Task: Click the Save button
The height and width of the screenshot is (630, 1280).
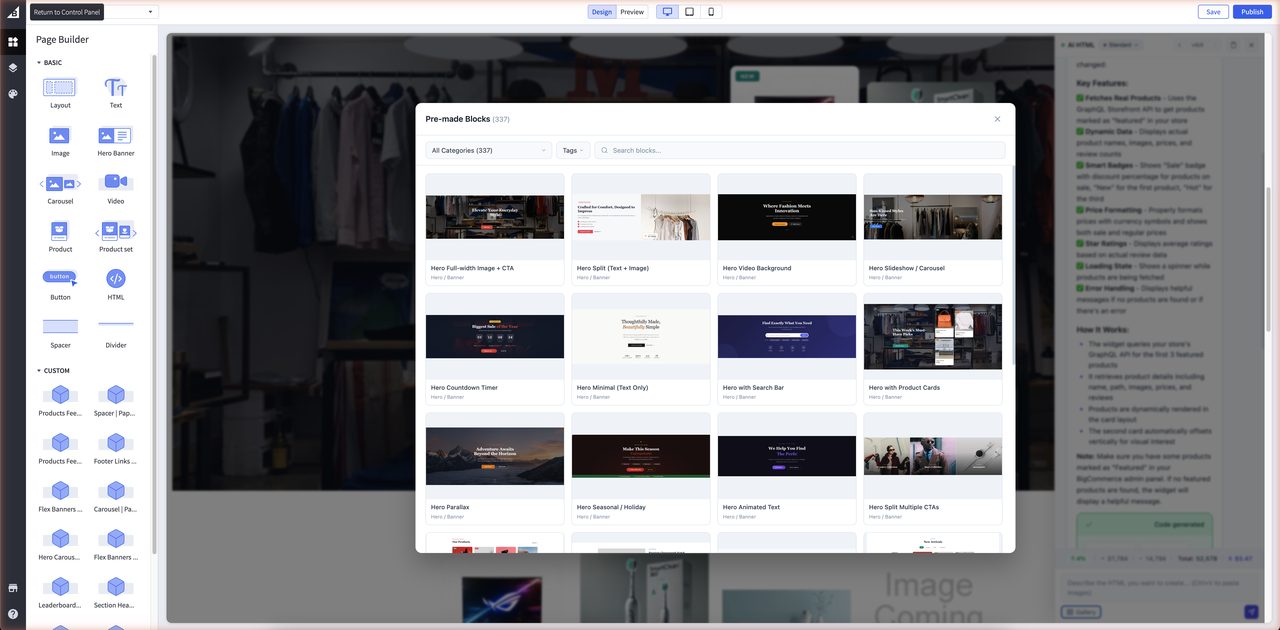Action: (x=1213, y=12)
